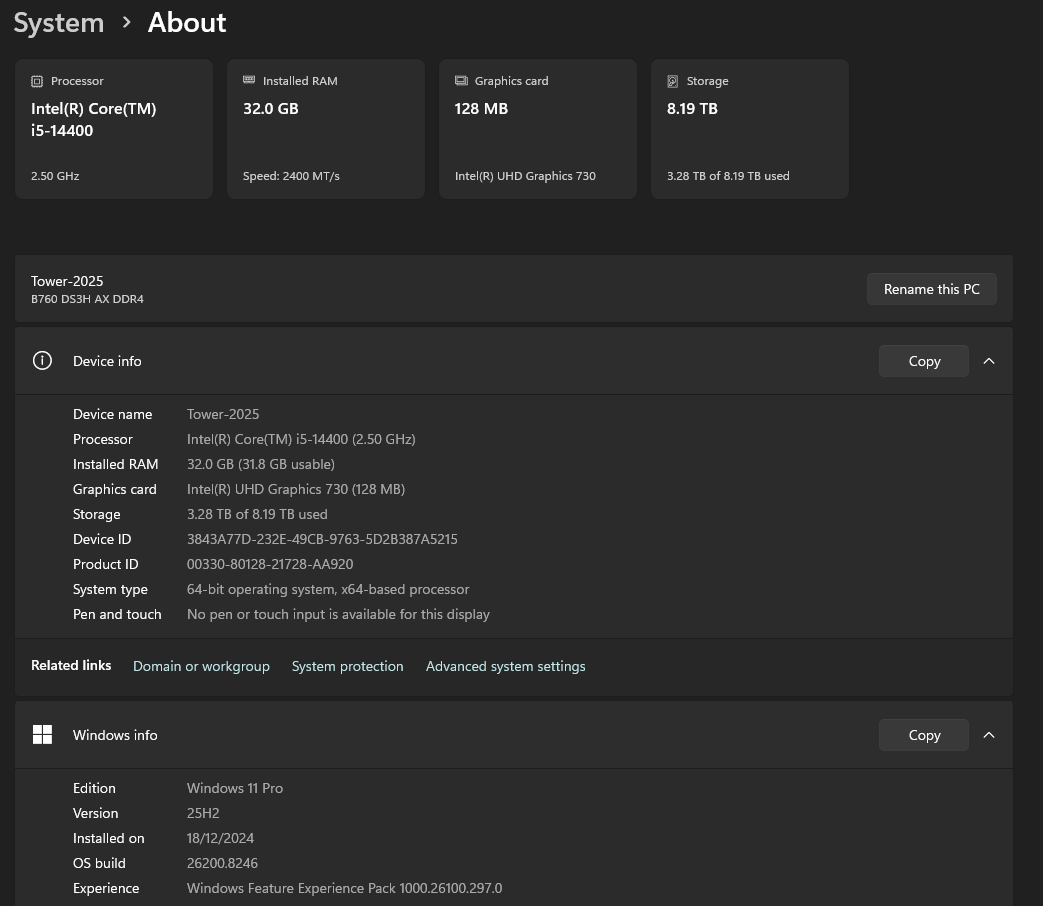Image resolution: width=1043 pixels, height=906 pixels.
Task: Click the Storage drive icon
Action: 672,81
